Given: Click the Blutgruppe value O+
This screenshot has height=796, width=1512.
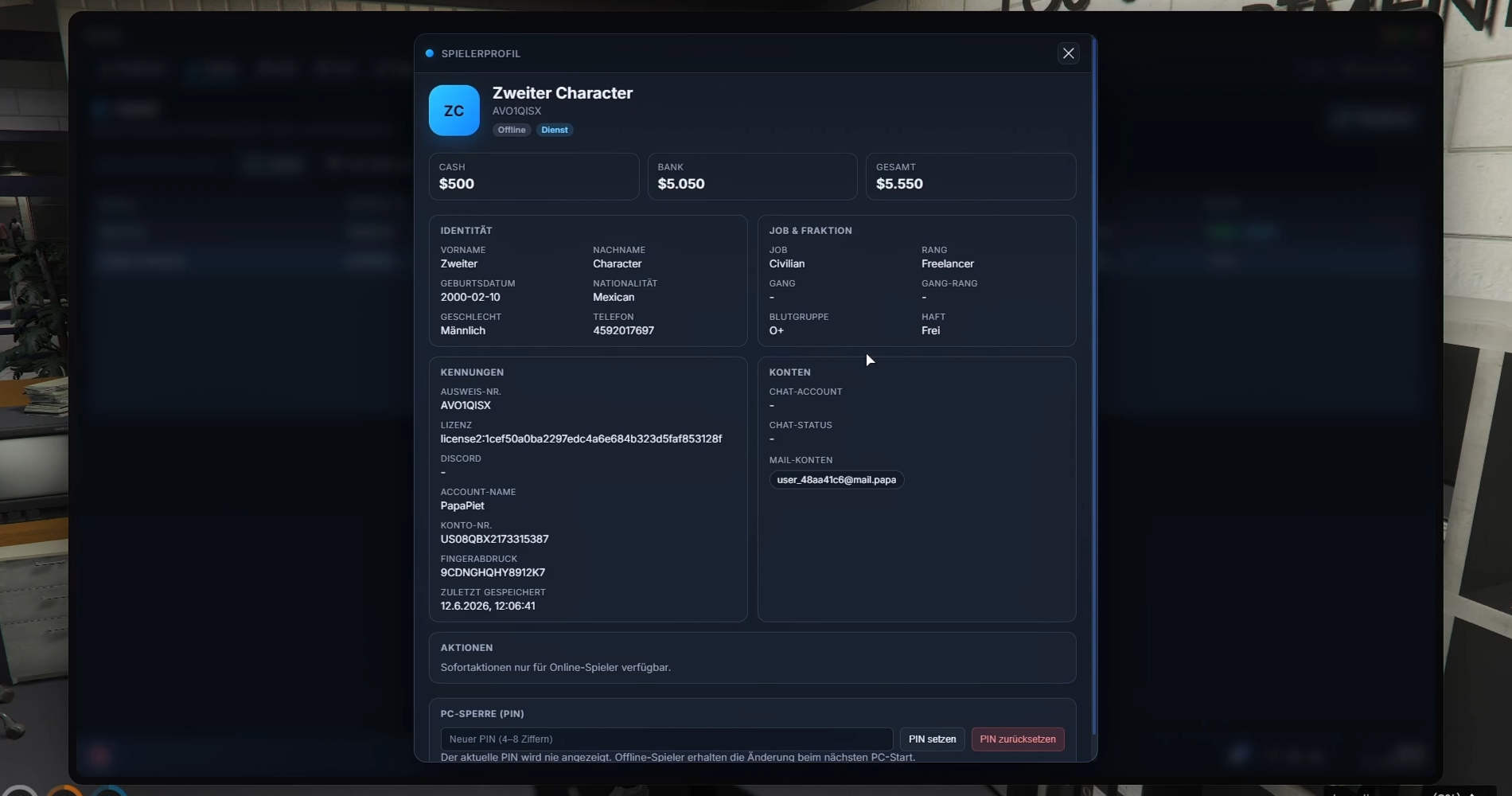Looking at the screenshot, I should coord(777,330).
